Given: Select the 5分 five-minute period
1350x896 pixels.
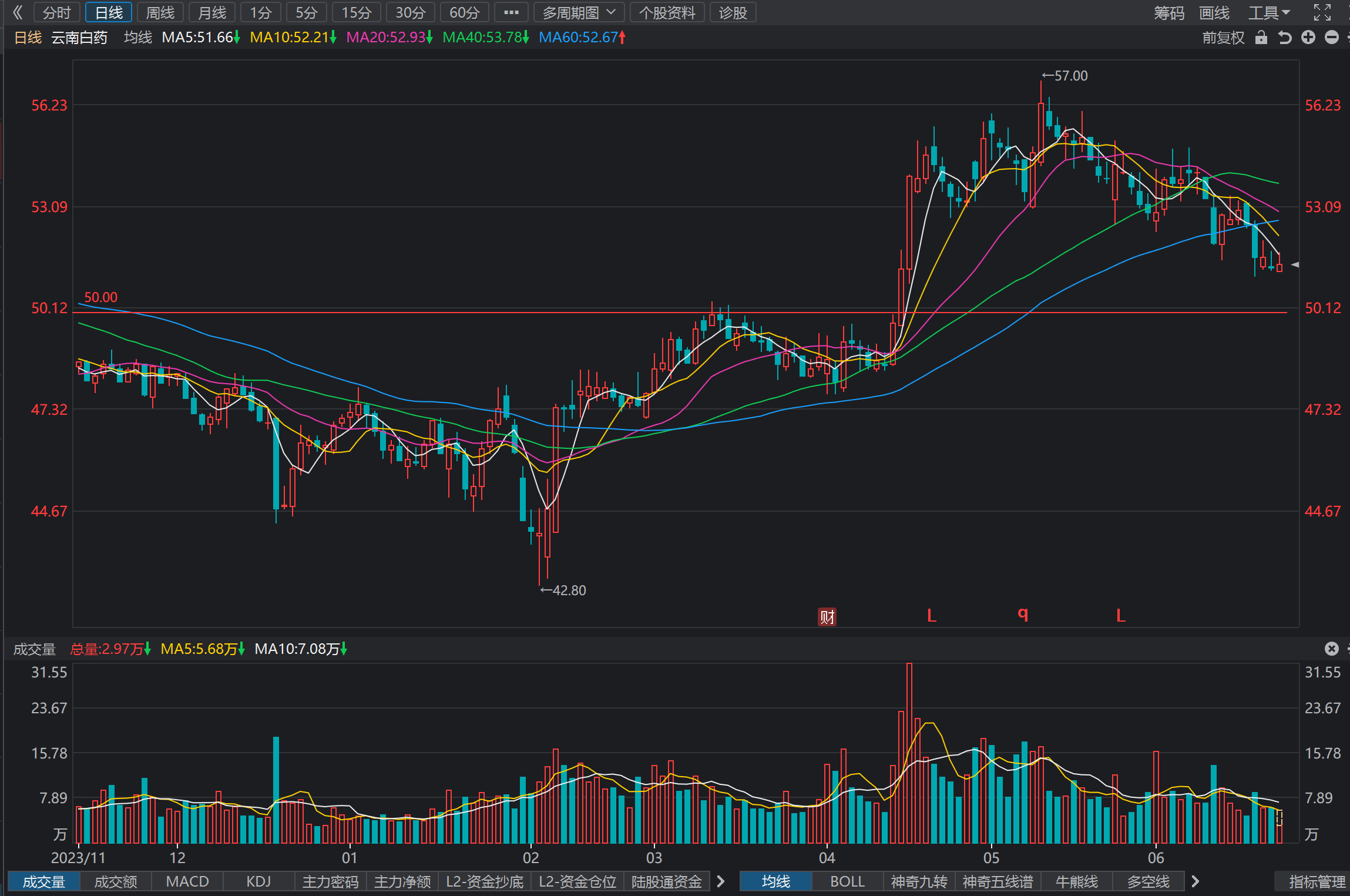Looking at the screenshot, I should tap(307, 12).
